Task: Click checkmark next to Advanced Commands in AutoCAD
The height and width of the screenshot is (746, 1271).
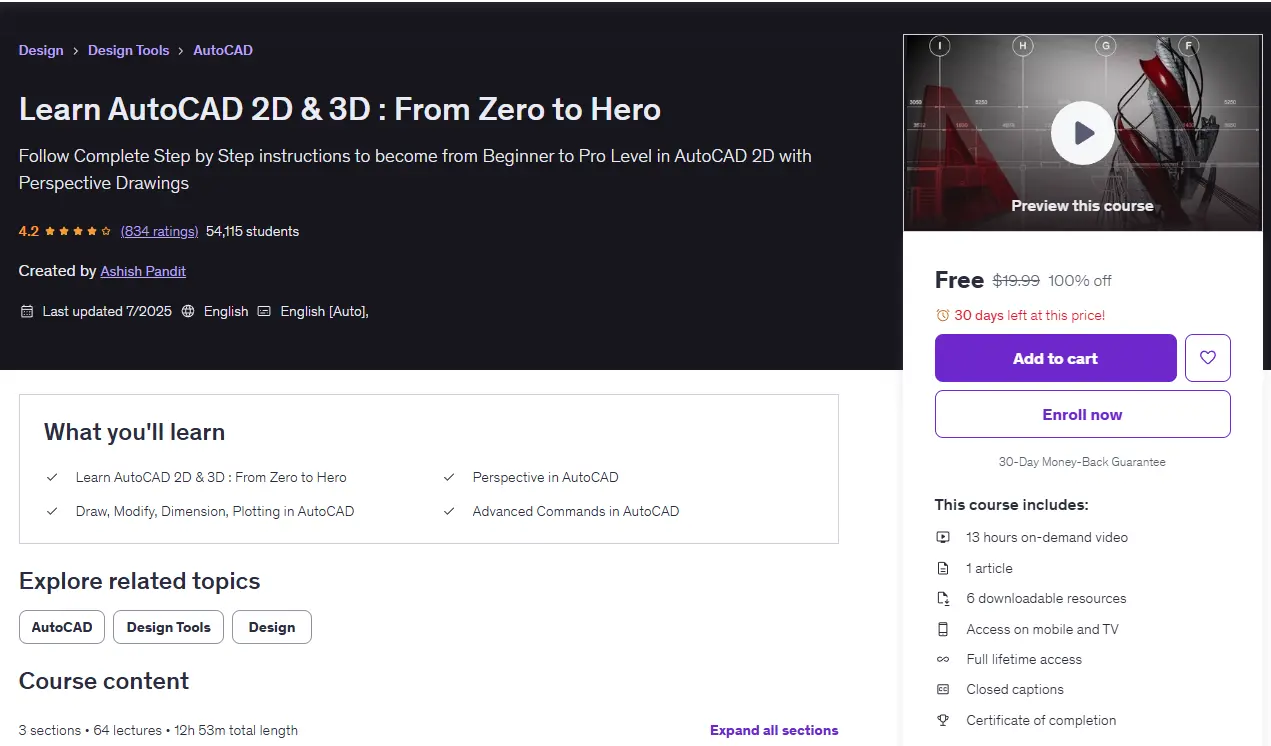Action: click(x=450, y=511)
